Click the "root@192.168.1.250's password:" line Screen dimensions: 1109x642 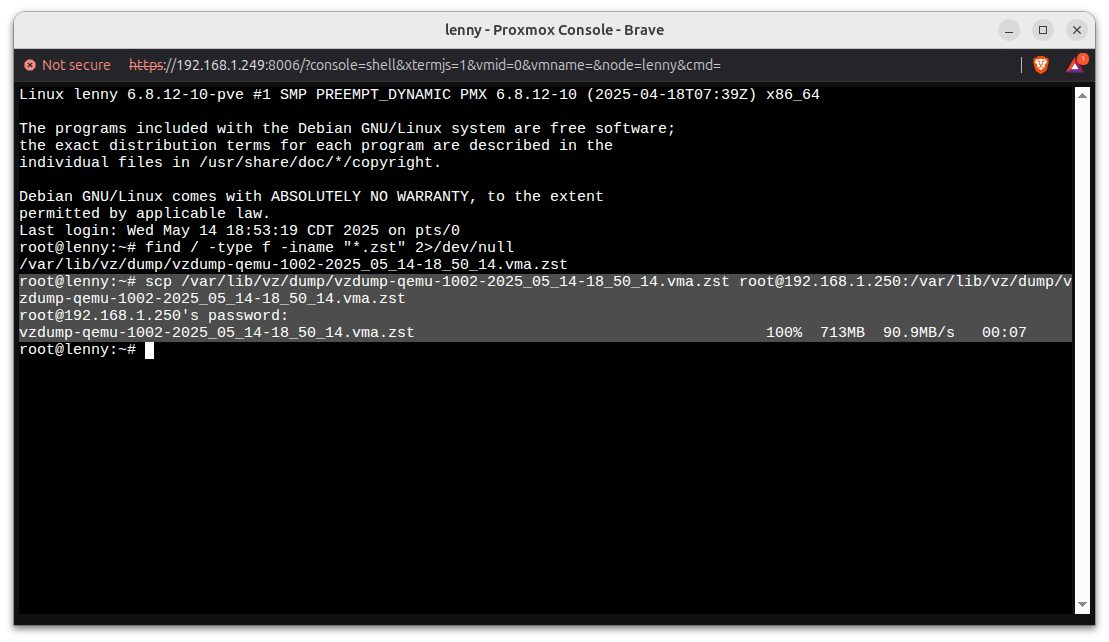coord(154,315)
